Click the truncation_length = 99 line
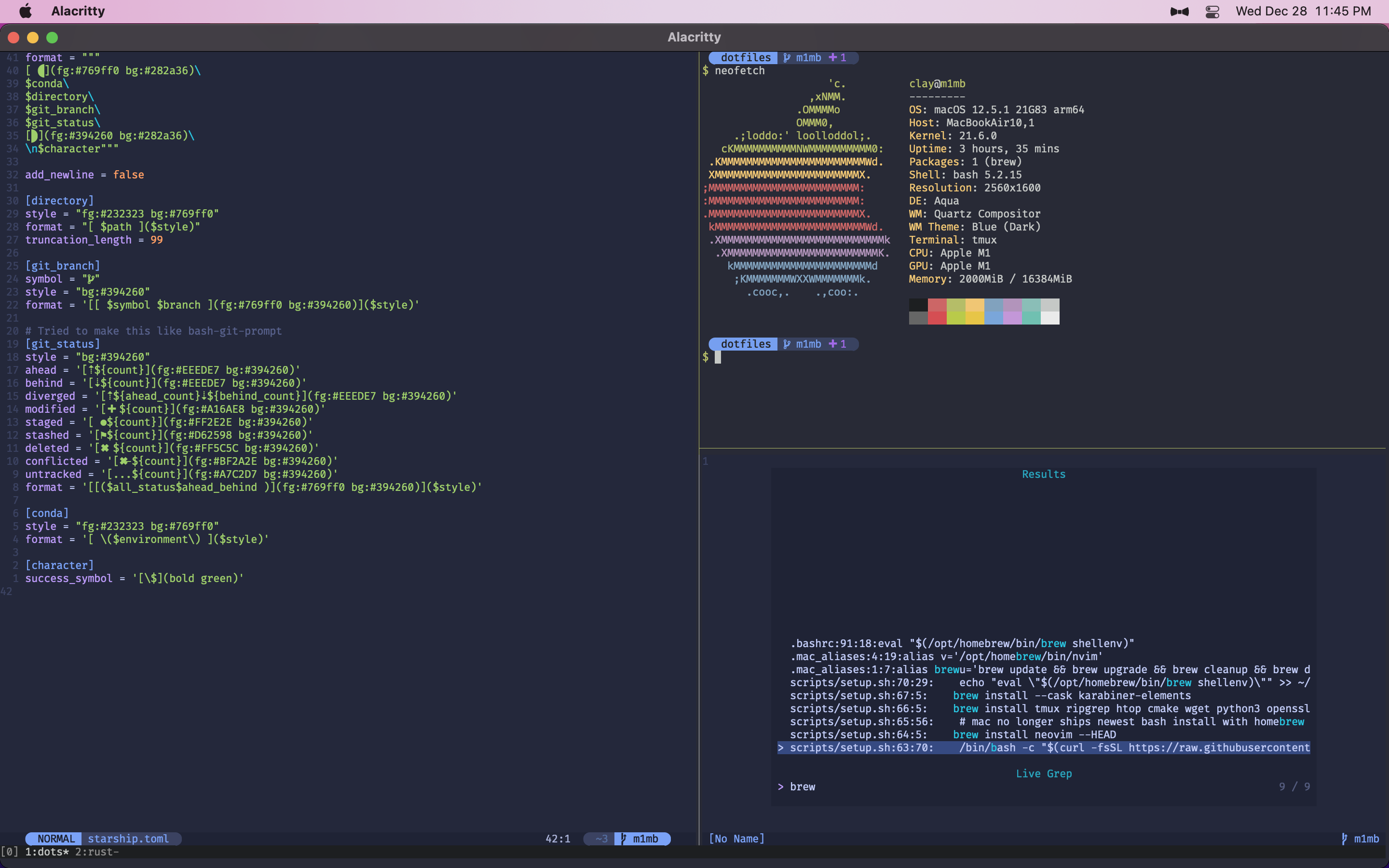Screen dimensions: 1389x868 click(94, 240)
